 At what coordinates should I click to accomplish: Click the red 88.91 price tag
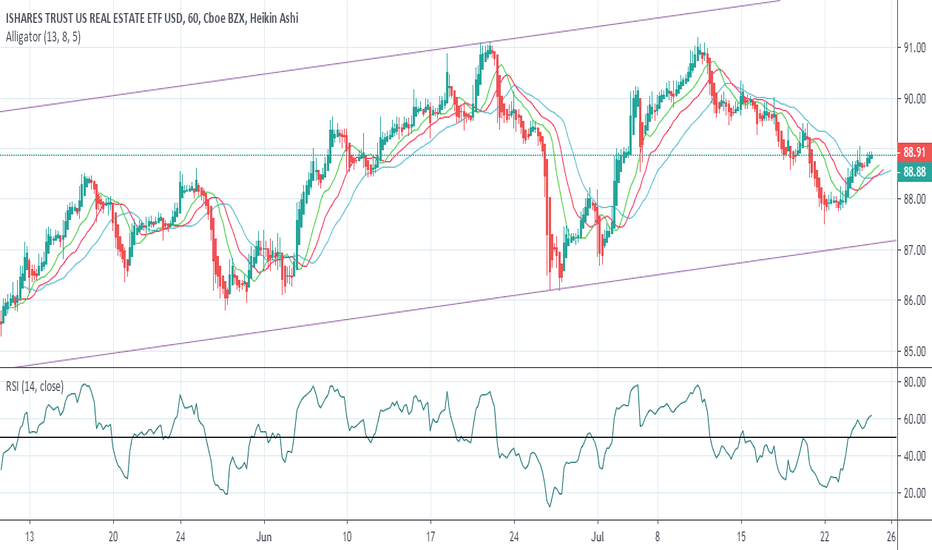click(x=914, y=152)
